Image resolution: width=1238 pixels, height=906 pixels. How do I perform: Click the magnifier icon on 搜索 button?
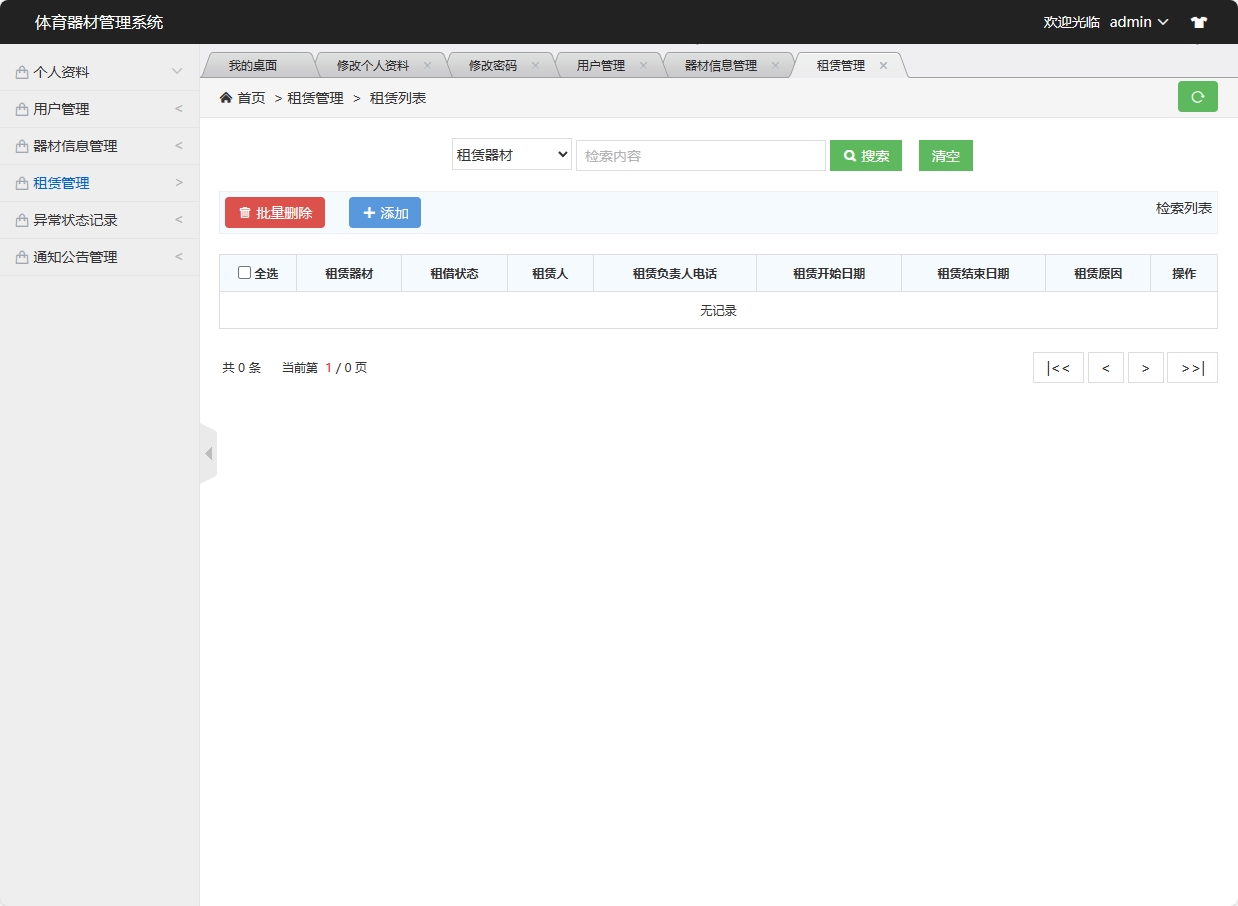point(849,155)
